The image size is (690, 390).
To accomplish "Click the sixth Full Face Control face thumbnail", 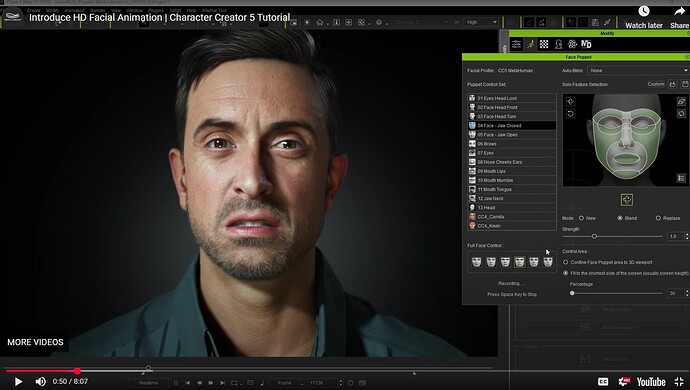I will (548, 262).
